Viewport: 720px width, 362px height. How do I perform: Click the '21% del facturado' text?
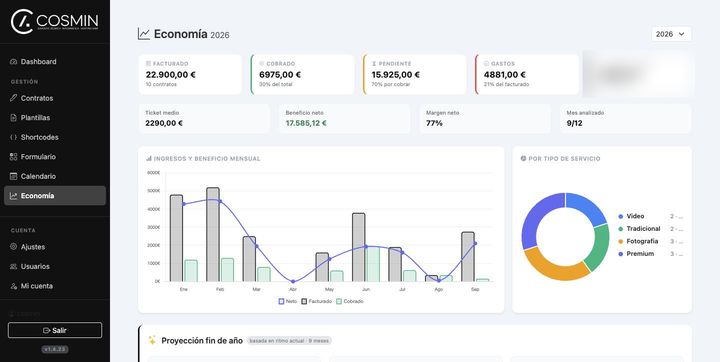pos(506,85)
